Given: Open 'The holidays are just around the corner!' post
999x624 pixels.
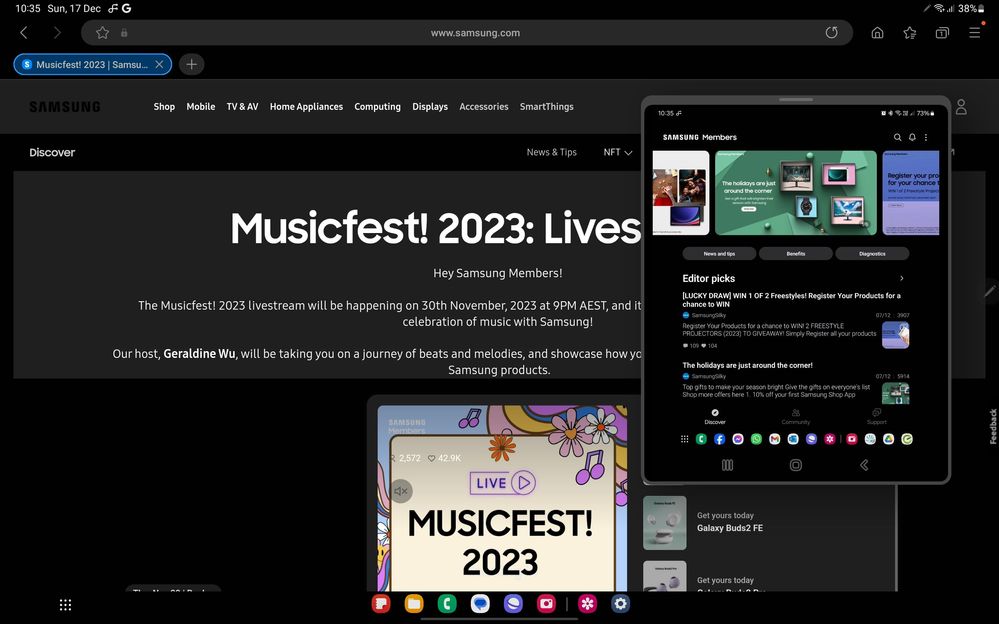Looking at the screenshot, I should [x=796, y=382].
